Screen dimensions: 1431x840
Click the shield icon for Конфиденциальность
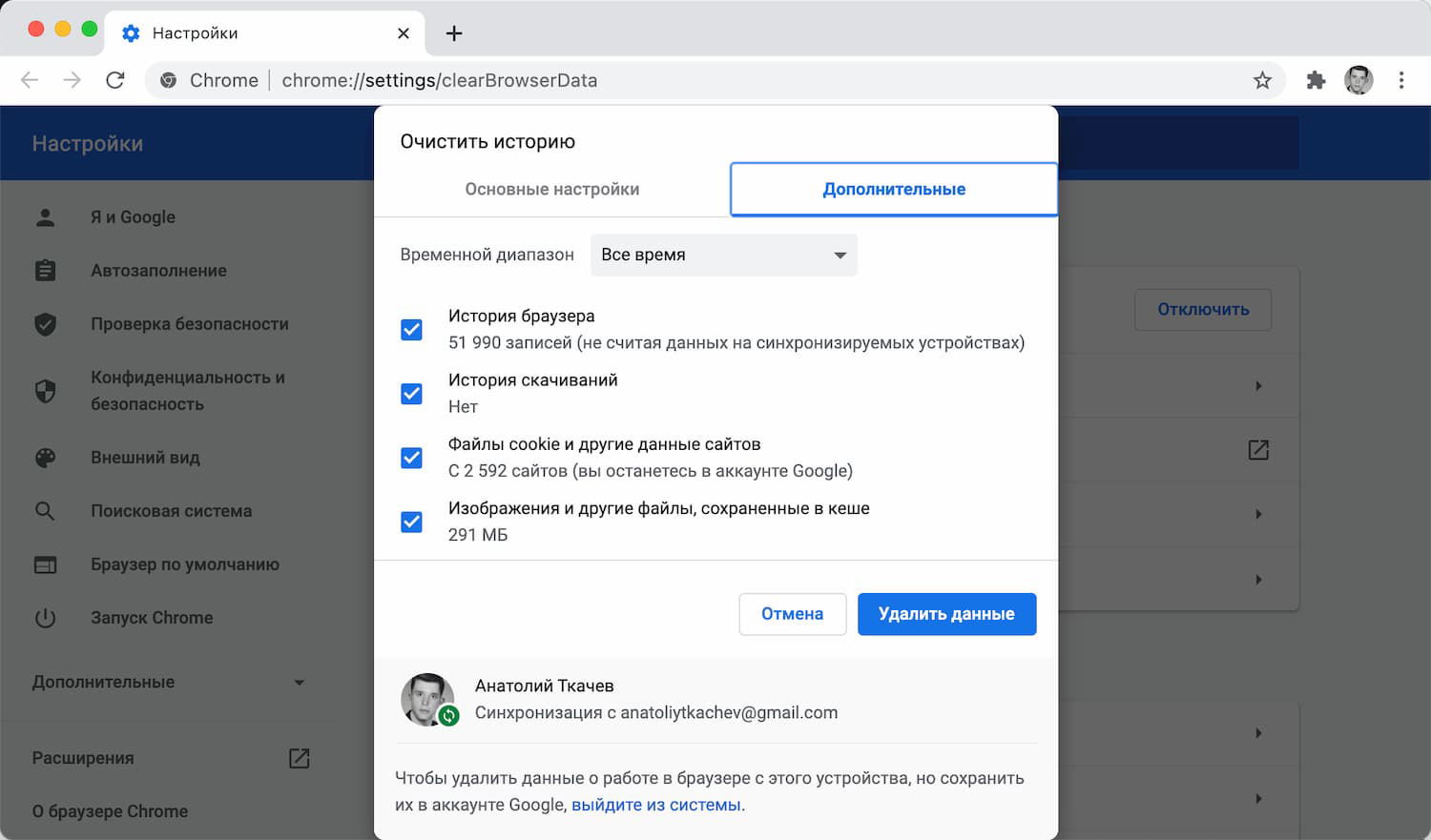(x=45, y=391)
